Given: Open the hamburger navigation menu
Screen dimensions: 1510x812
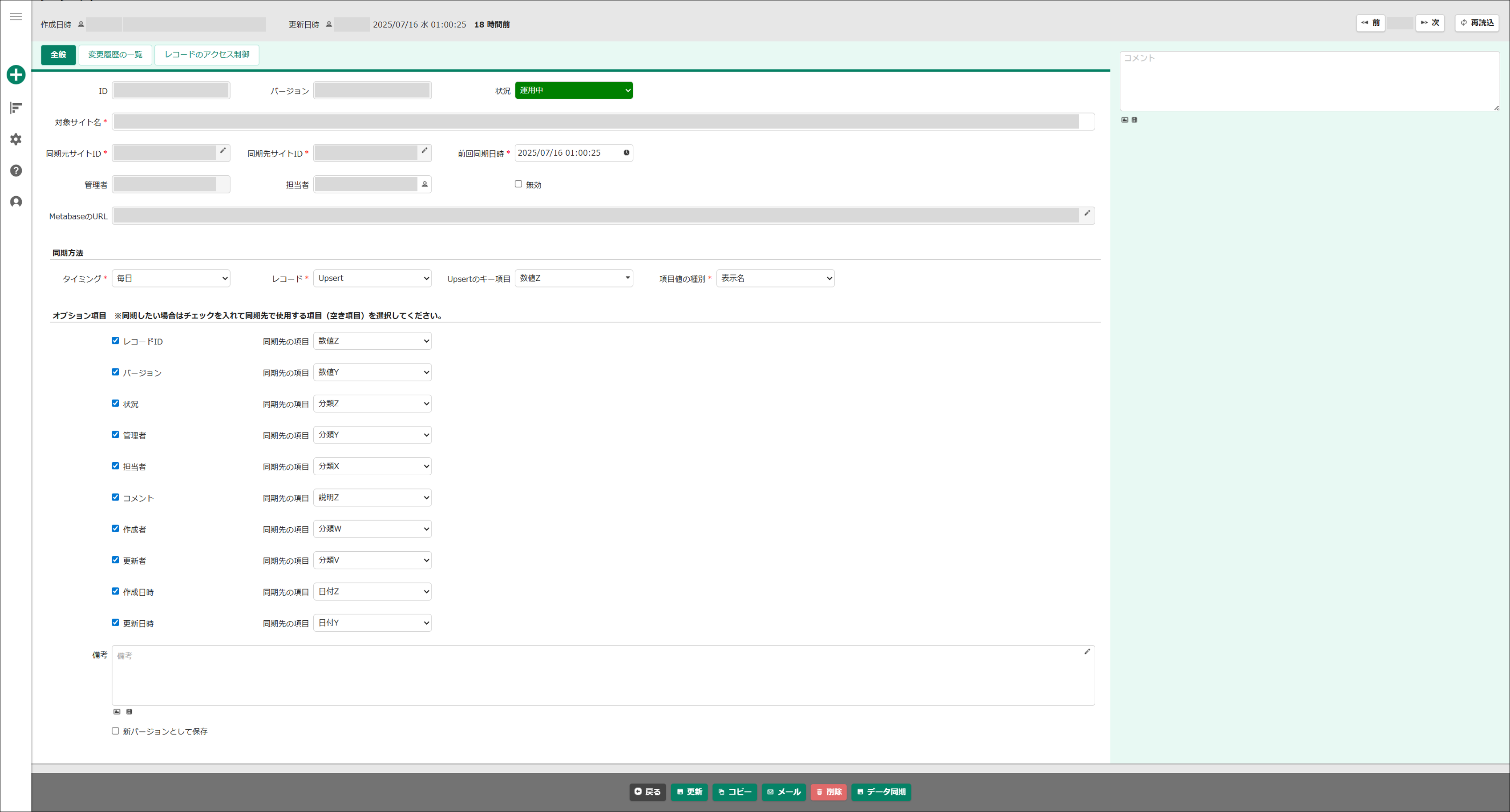Looking at the screenshot, I should coord(16,16).
